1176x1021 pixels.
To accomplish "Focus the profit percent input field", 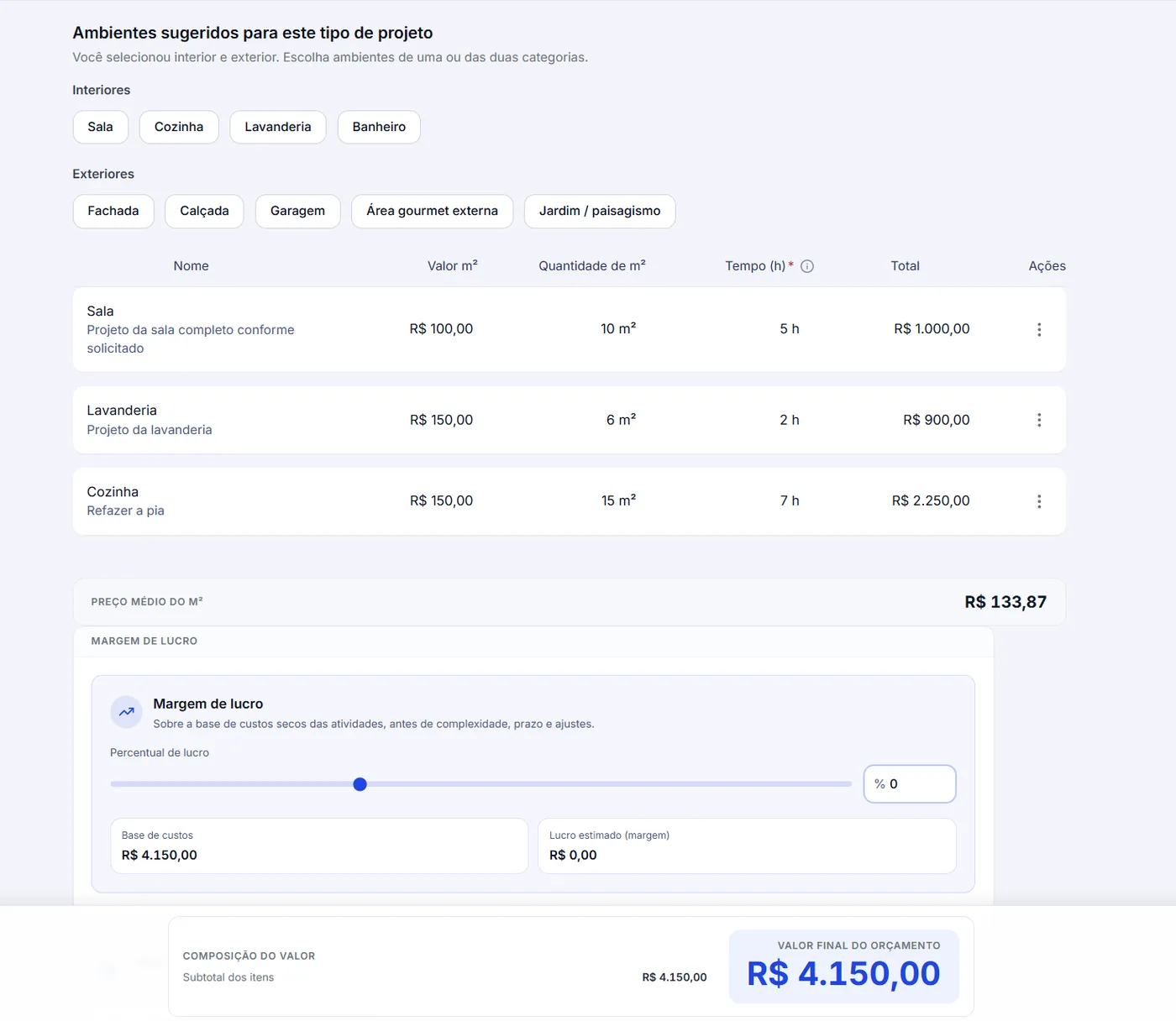I will (910, 783).
